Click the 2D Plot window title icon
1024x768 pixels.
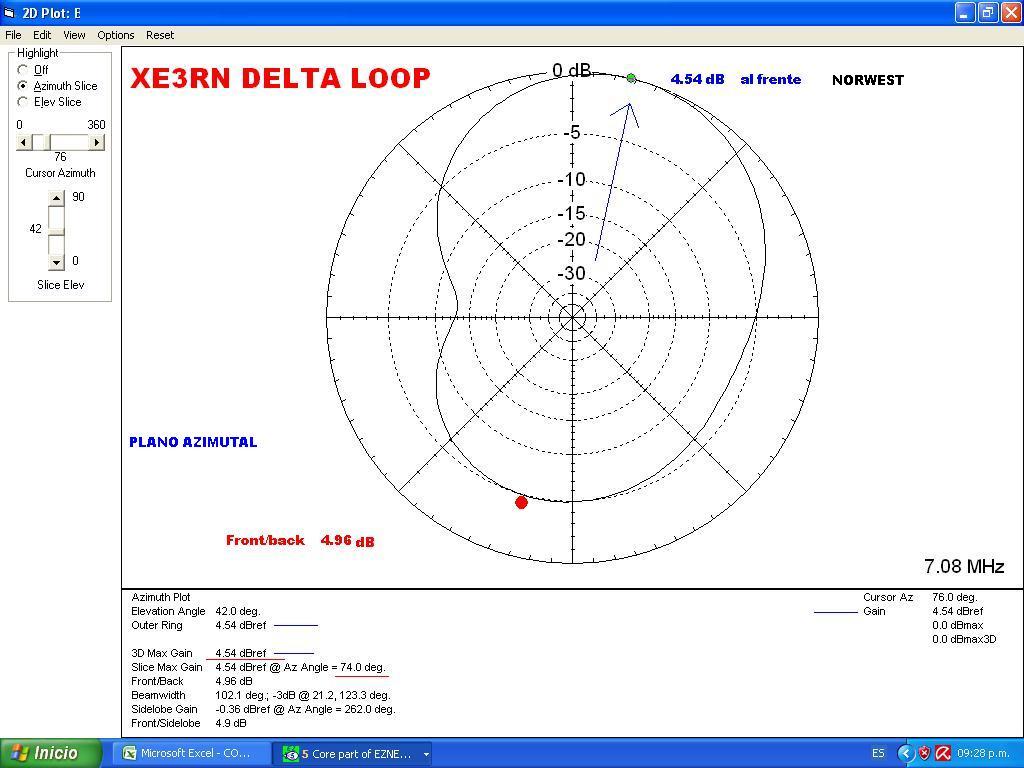10,13
